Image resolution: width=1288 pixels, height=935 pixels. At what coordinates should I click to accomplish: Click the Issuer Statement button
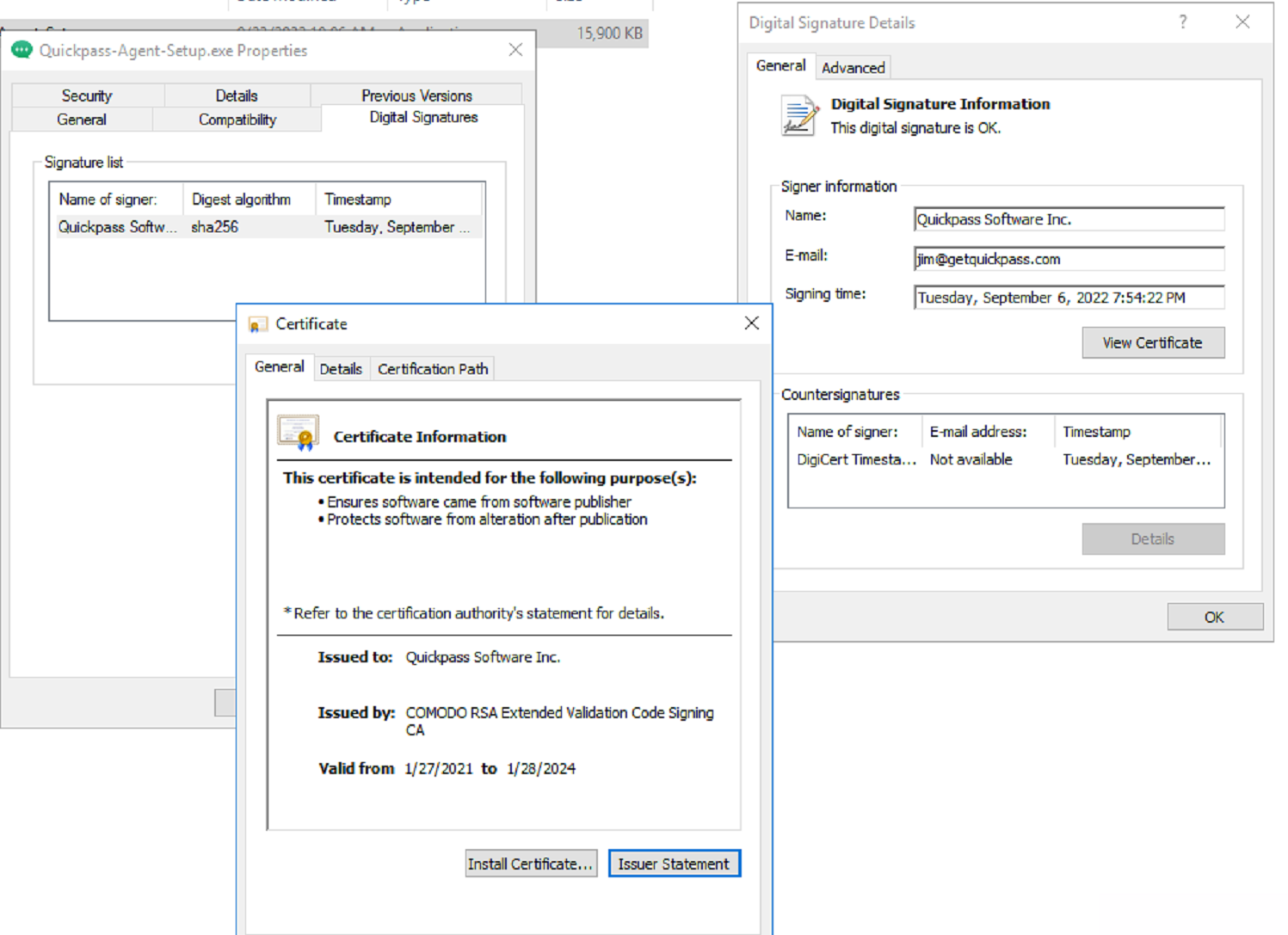674,864
